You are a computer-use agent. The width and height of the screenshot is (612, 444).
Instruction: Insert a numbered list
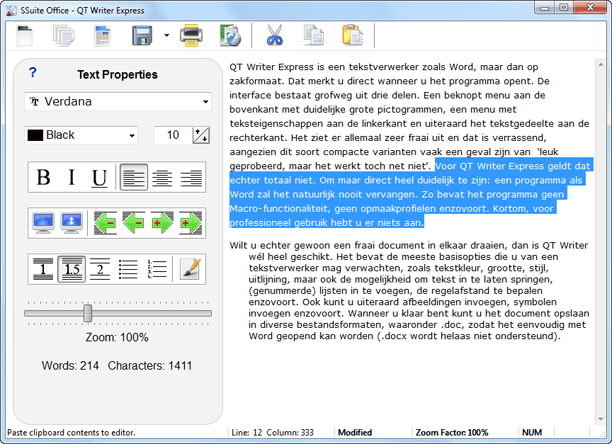coord(157,269)
